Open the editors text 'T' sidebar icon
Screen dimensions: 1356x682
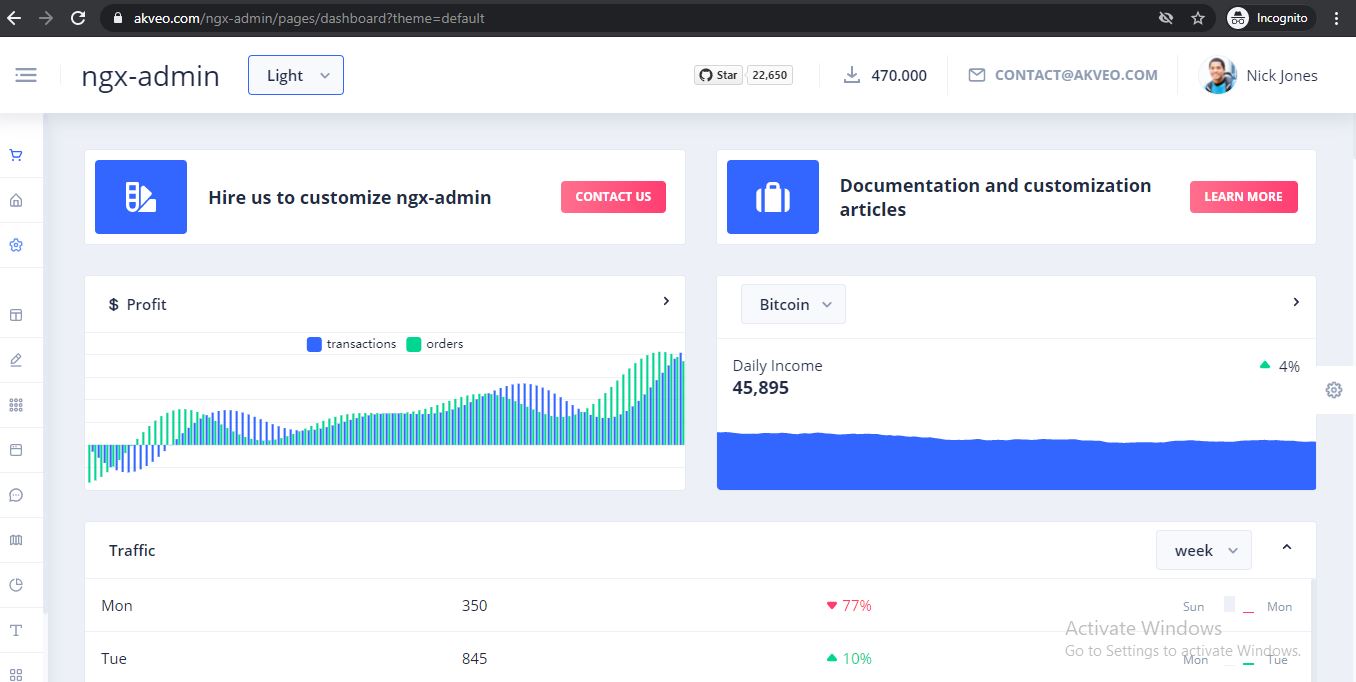[16, 630]
